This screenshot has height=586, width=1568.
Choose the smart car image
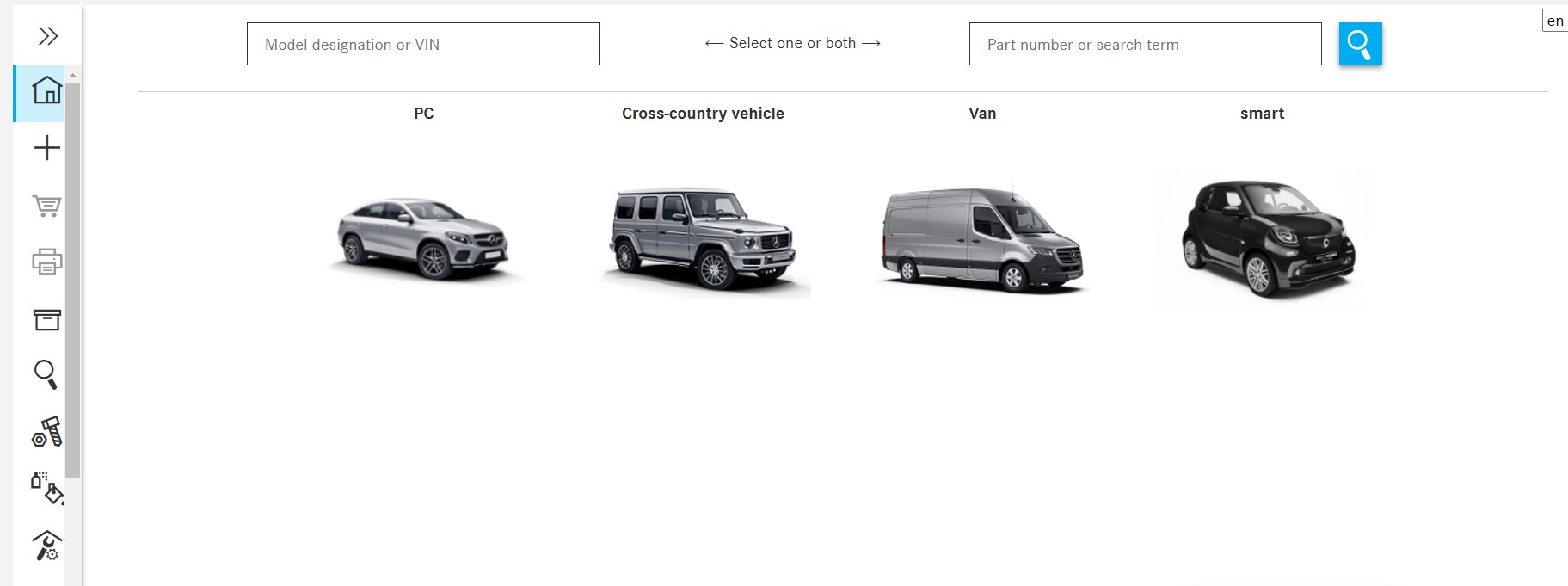(x=1263, y=239)
